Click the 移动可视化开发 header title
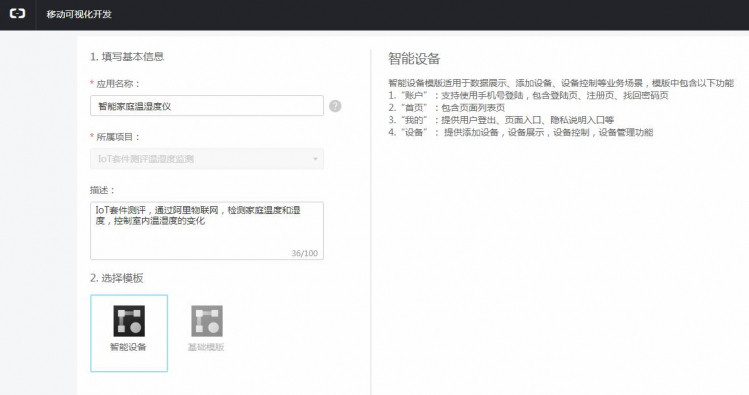The width and height of the screenshot is (749, 395). point(79,14)
